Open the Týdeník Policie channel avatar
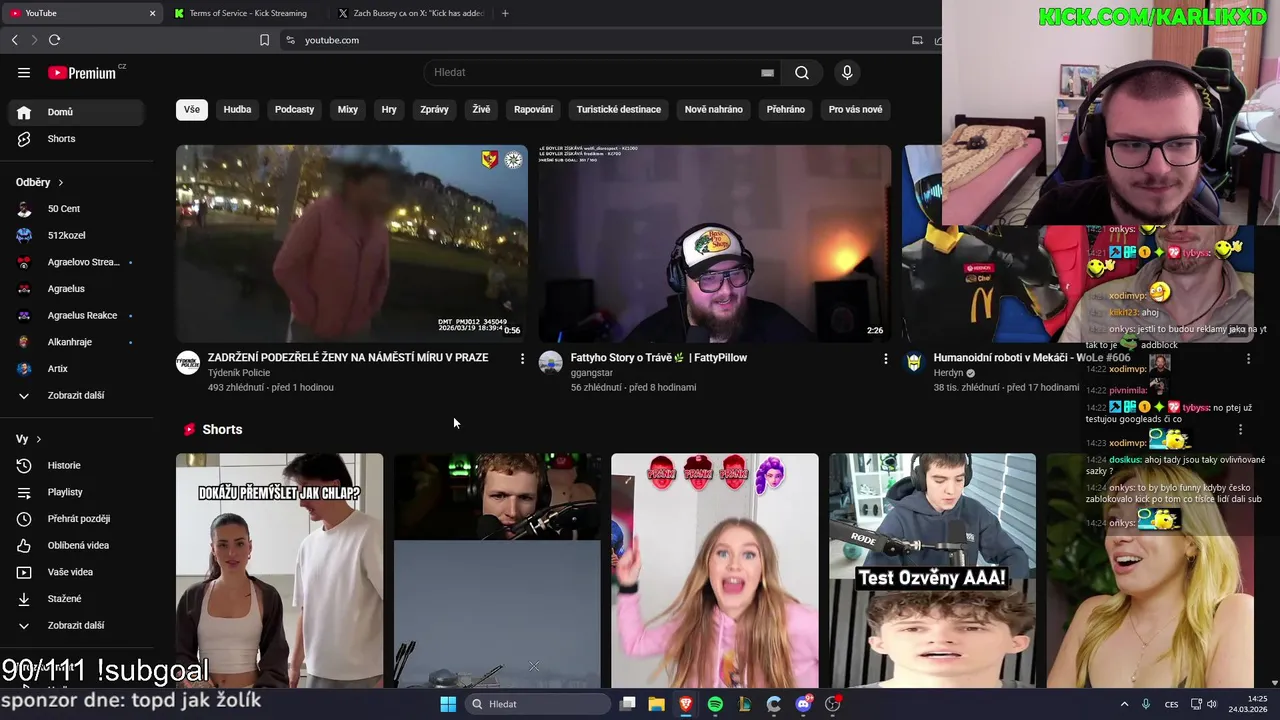 188,362
